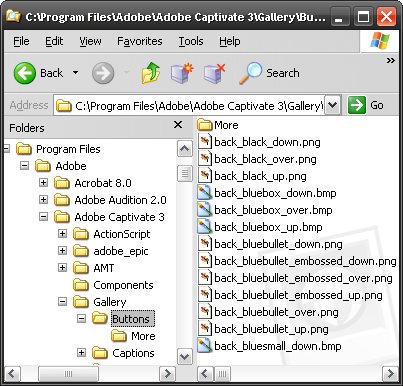This screenshot has height=386, width=403.
Task: Click the Components folder icon in tree
Action: [81, 285]
